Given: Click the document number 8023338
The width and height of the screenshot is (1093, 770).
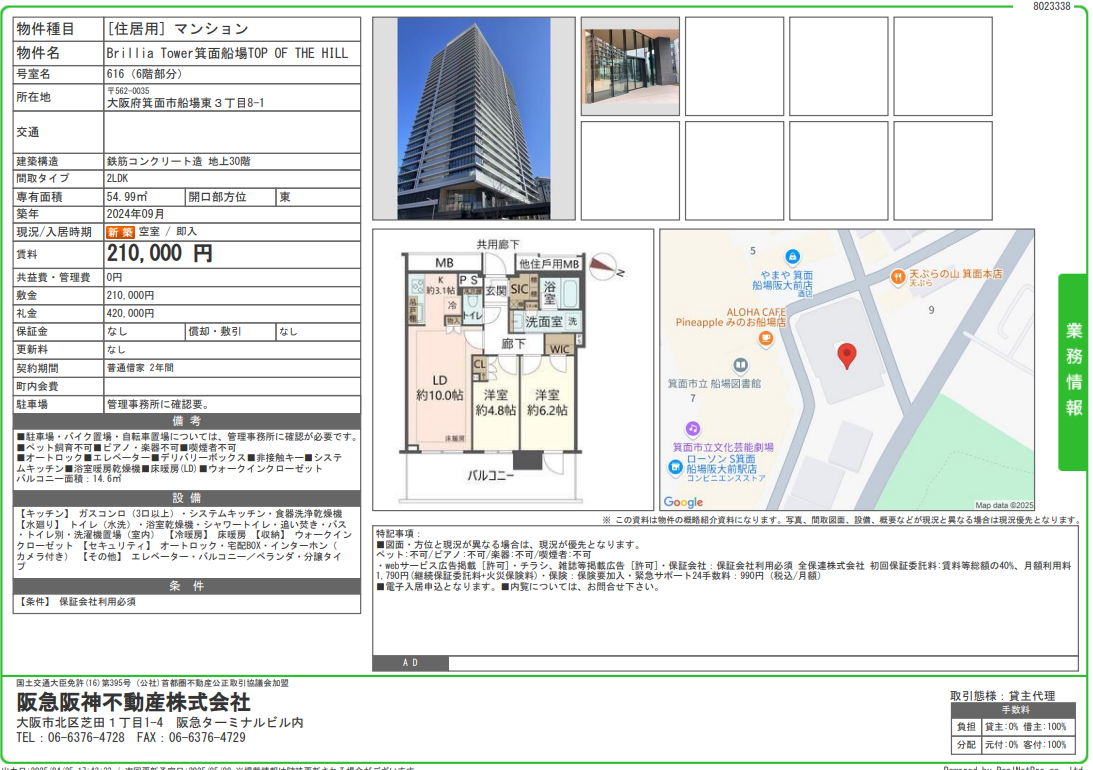Looking at the screenshot, I should point(1052,6).
